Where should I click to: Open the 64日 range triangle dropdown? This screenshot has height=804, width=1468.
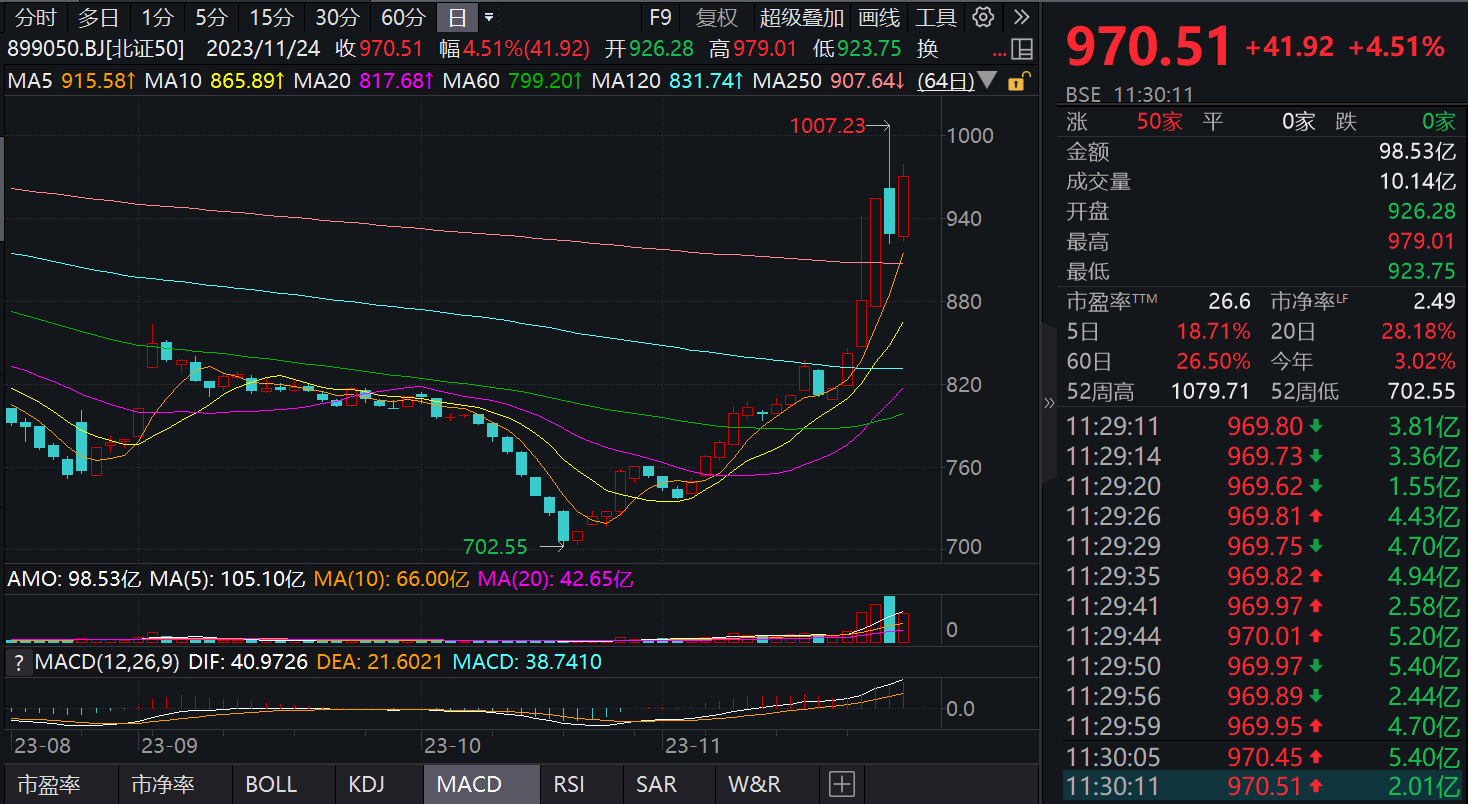(988, 81)
